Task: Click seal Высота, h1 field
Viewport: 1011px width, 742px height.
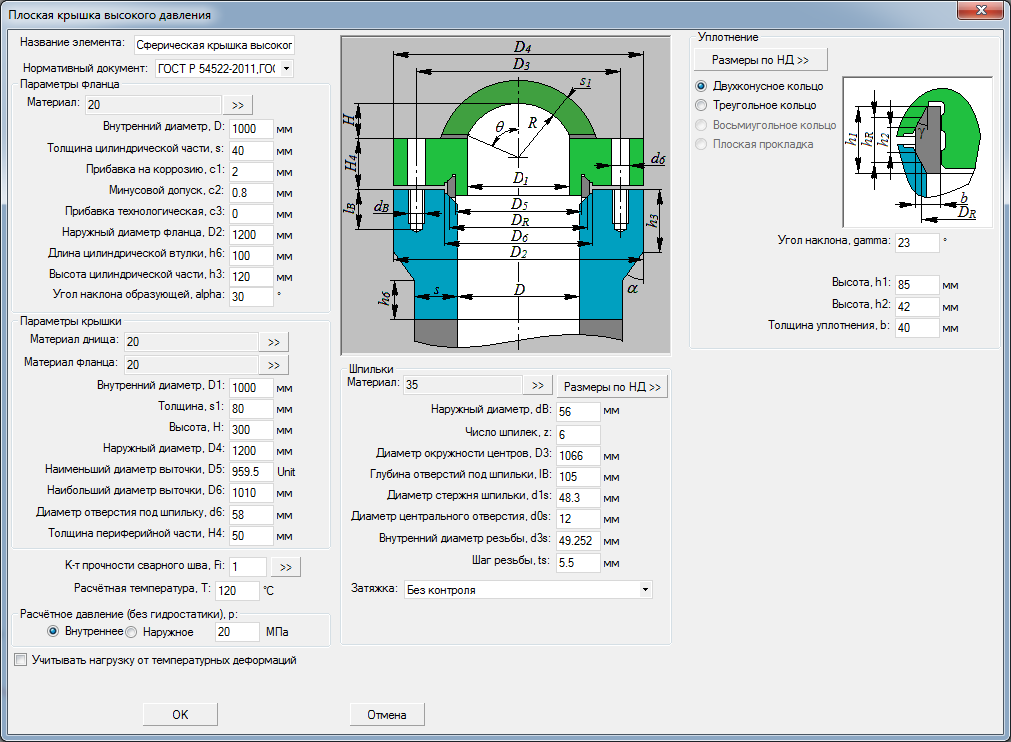Action: tap(918, 285)
